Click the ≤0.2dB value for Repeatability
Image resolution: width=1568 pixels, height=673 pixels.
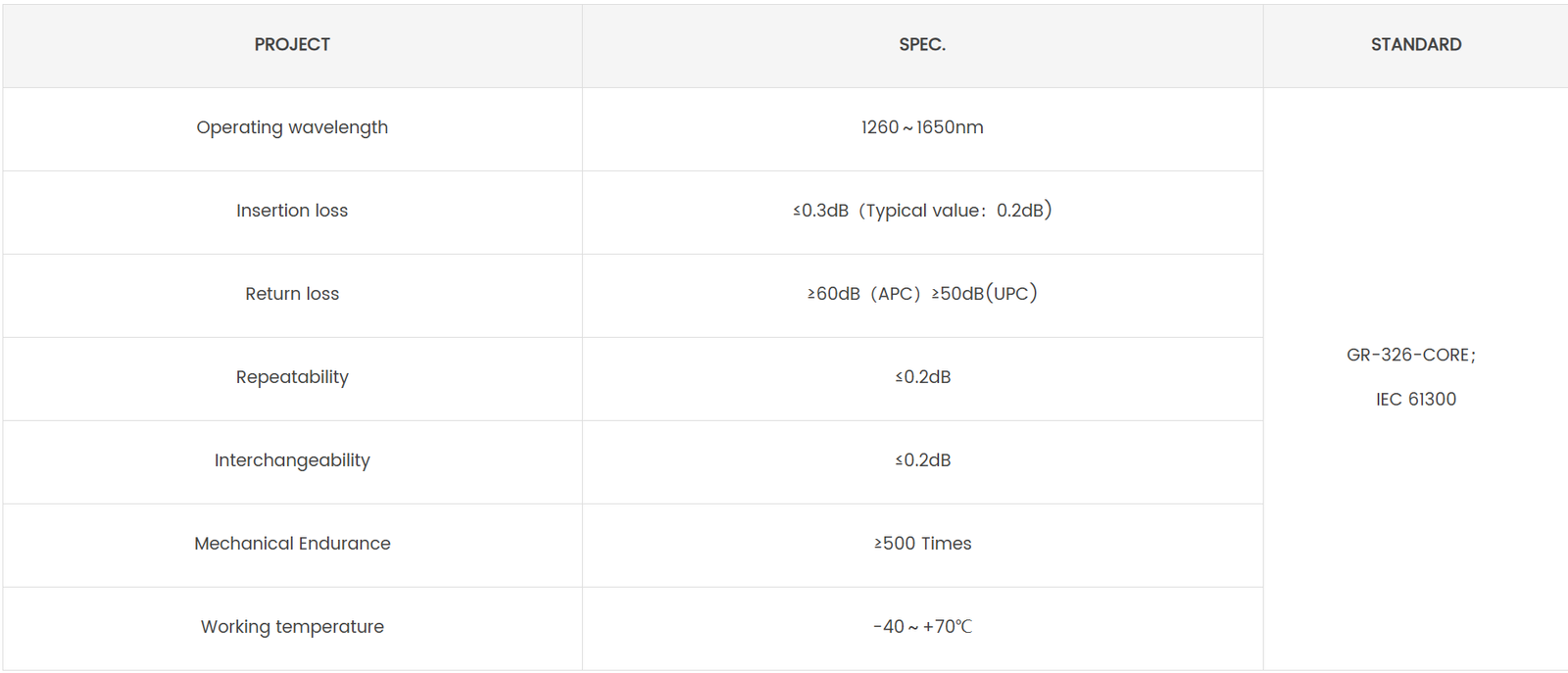pos(923,377)
